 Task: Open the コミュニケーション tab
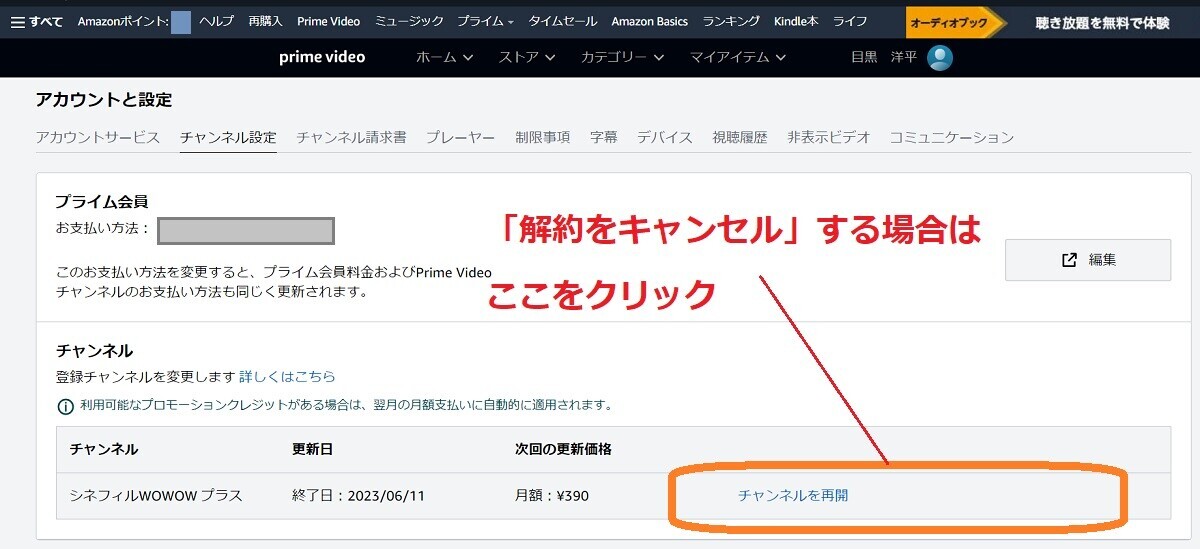(x=952, y=138)
